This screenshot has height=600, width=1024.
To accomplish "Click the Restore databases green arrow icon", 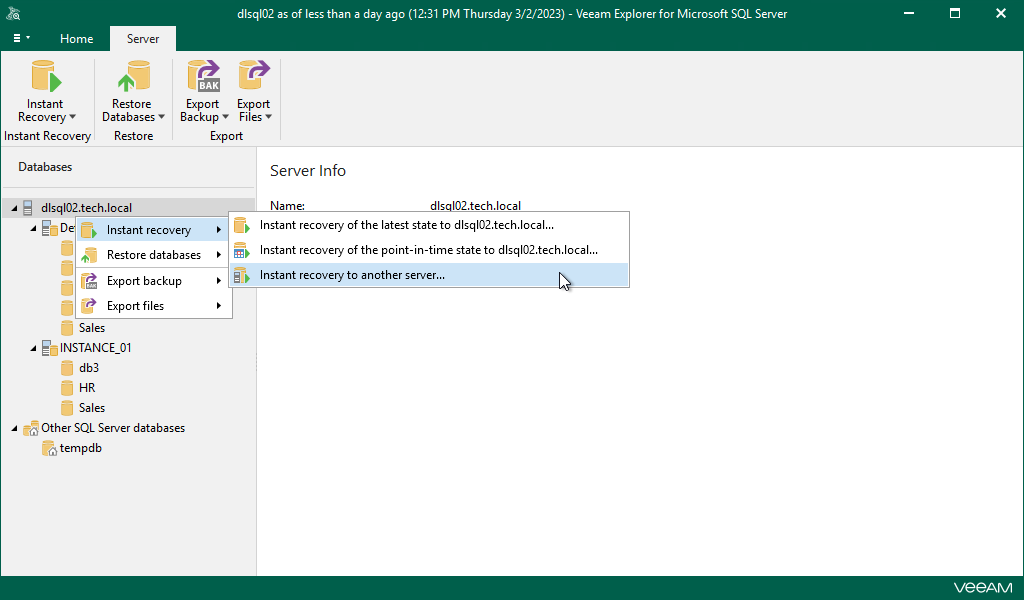I will [90, 255].
